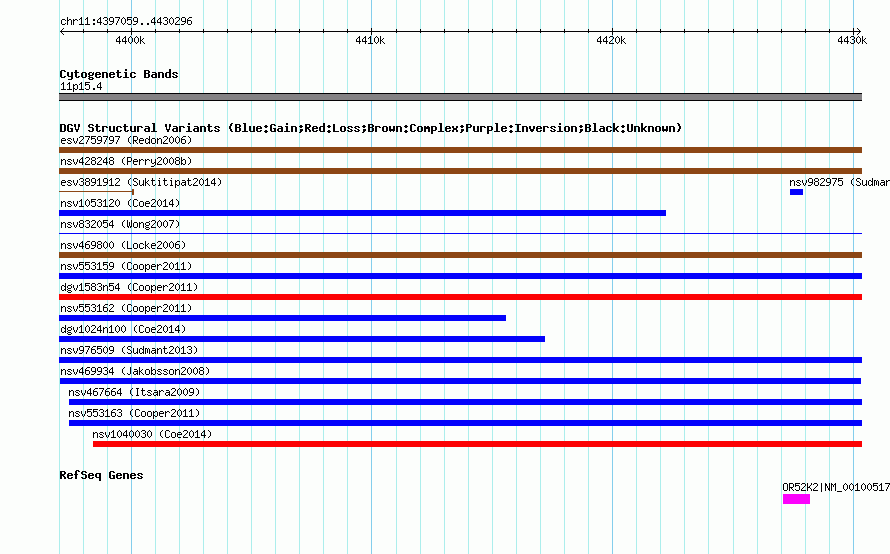This screenshot has width=890, height=554.
Task: Open the nsv467664 (Itsara2009) label
Action: pos(134,392)
